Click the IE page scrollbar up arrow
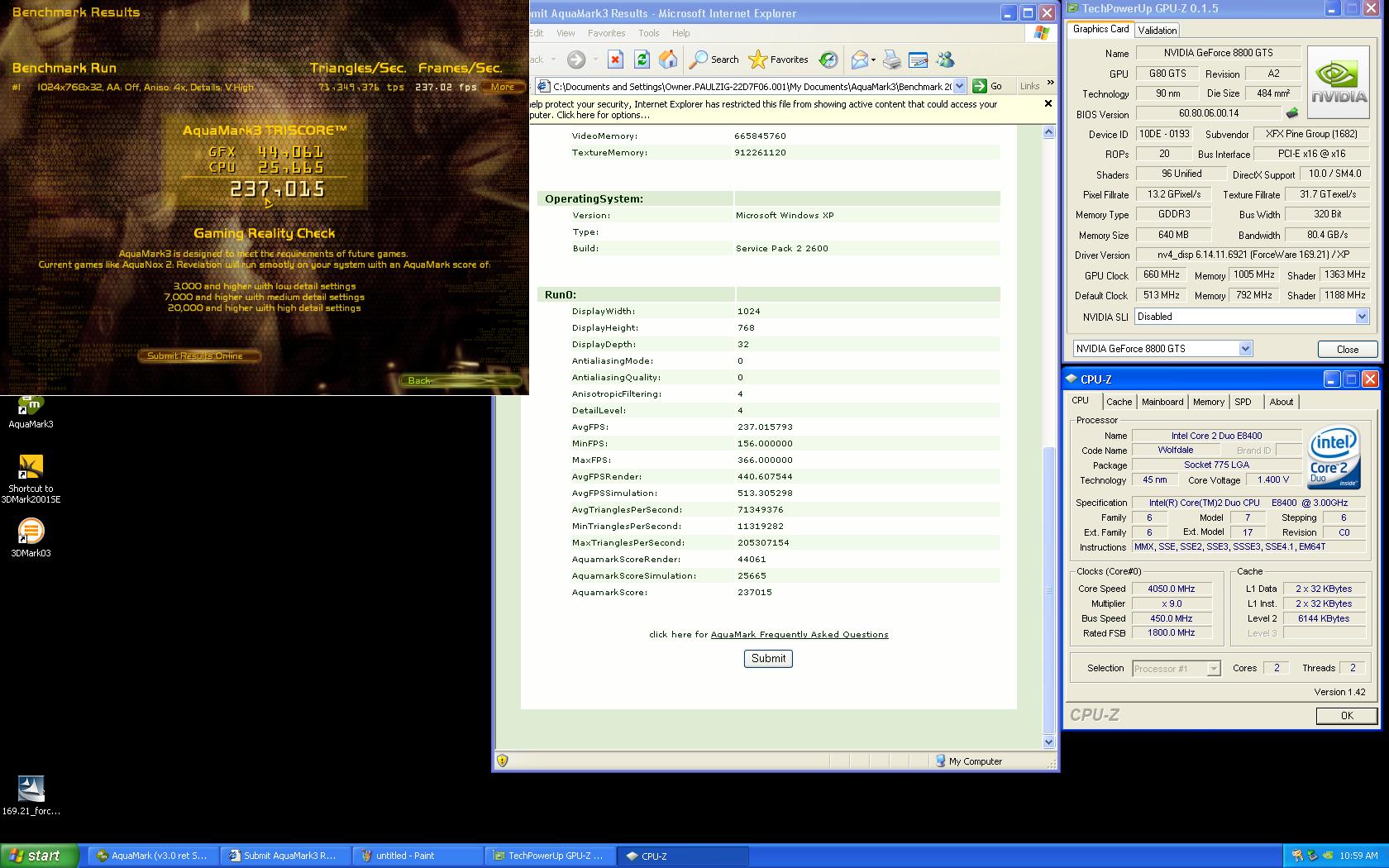This screenshot has width=1389, height=868. tap(1049, 132)
